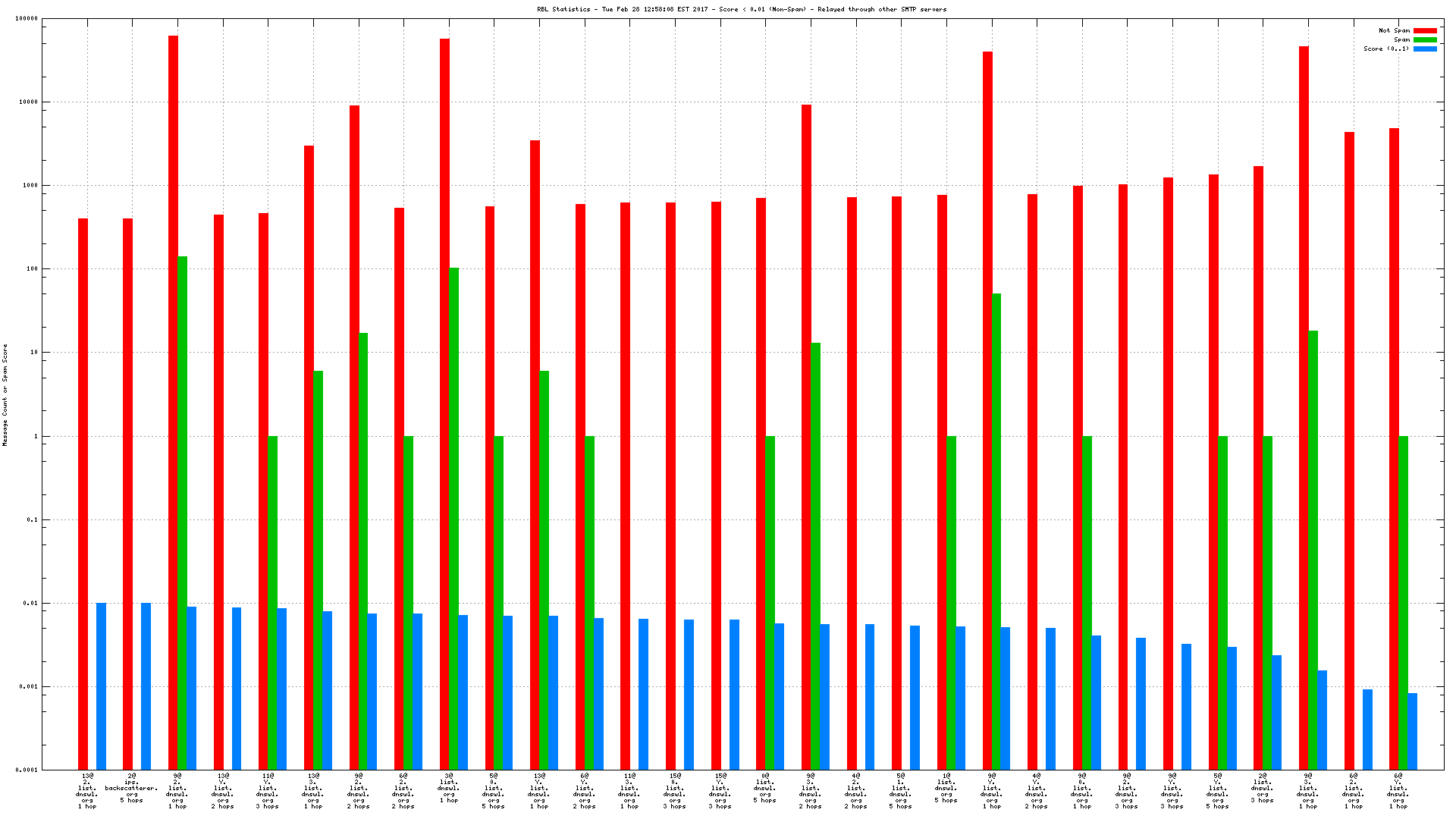Click the ips.backscatterer.org 5 hops x-axis label
Viewport: 1456px width, 819px height.
coord(131,788)
